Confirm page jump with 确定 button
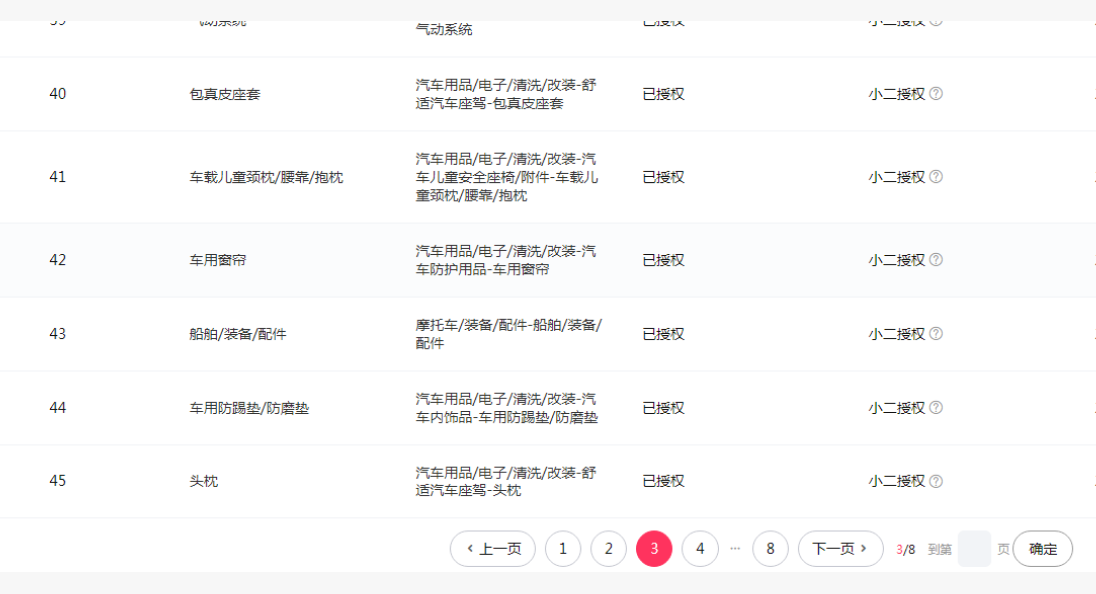Image resolution: width=1096 pixels, height=594 pixels. pos(1042,549)
